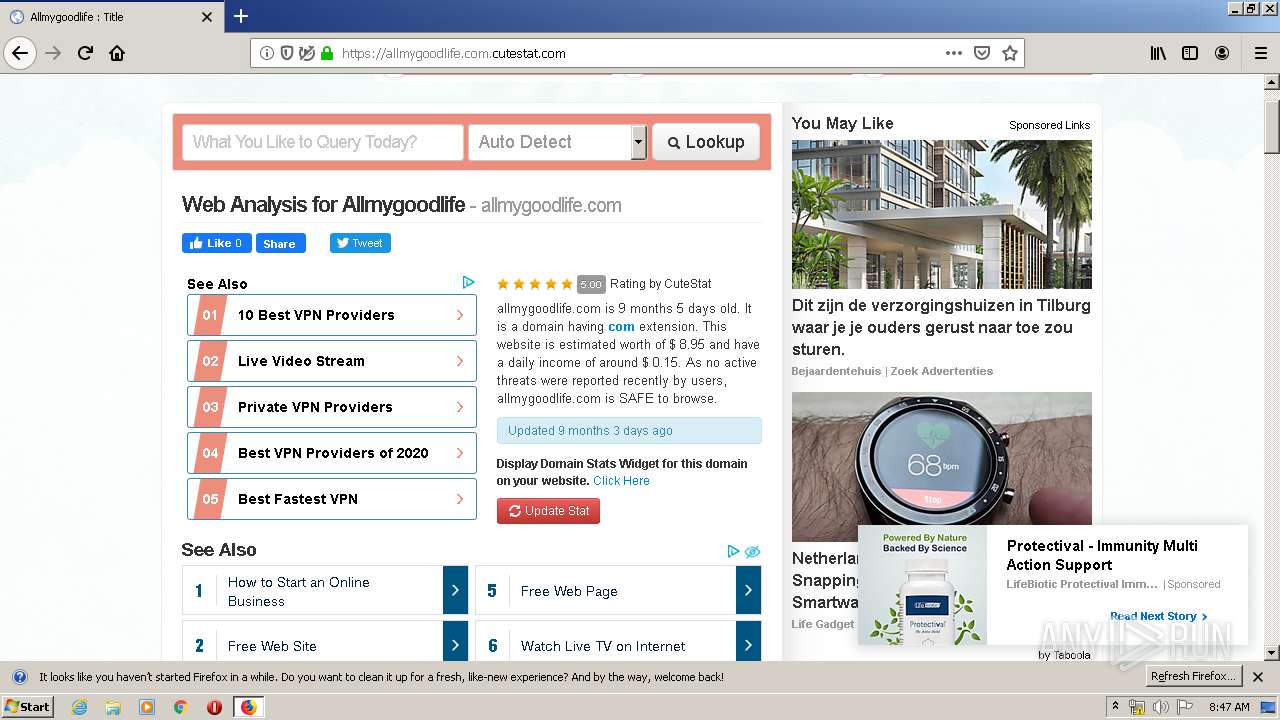
Task: Open the Auto Detect dropdown
Action: 557,142
